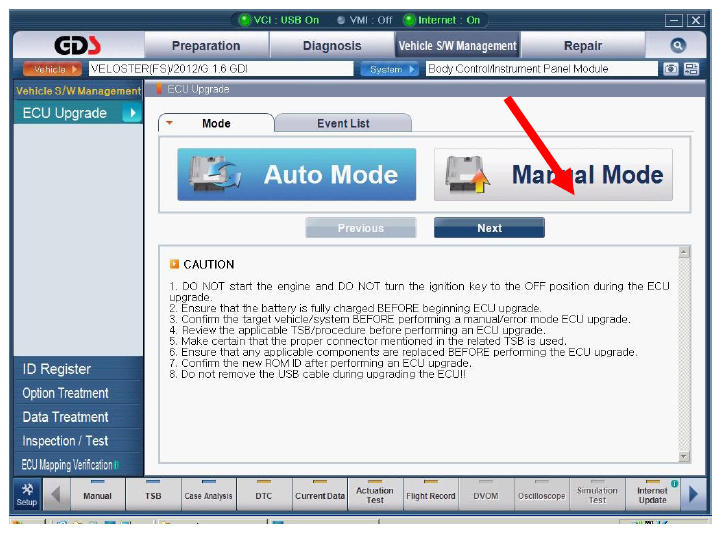
Task: Click the camera screenshot icon
Action: pyautogui.click(x=670, y=69)
